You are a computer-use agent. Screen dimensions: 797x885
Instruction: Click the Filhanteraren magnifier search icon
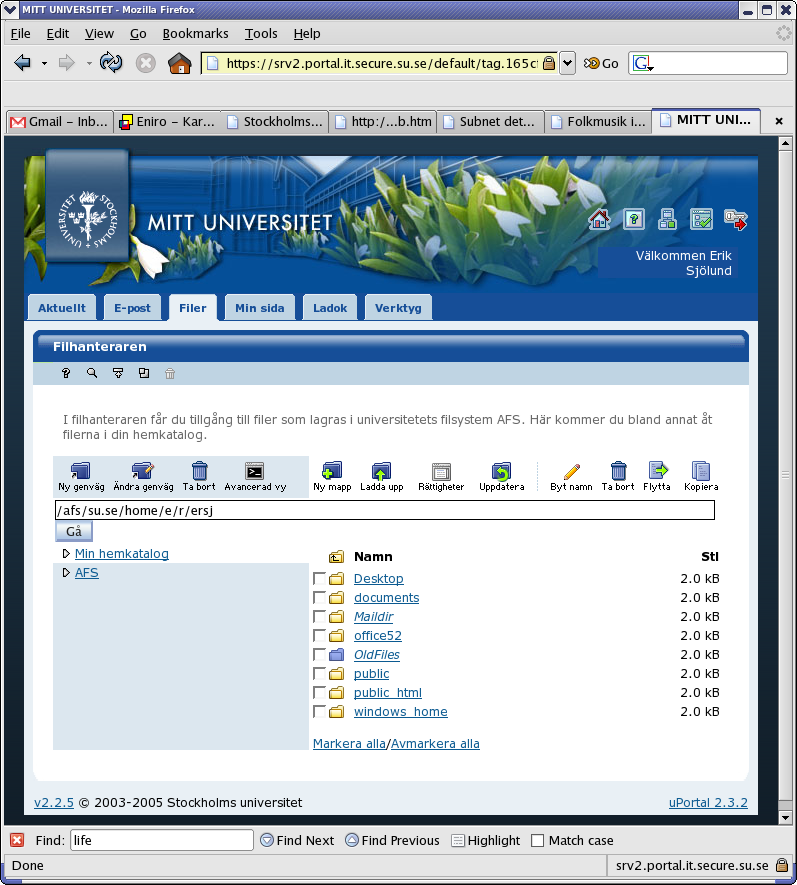click(x=92, y=373)
